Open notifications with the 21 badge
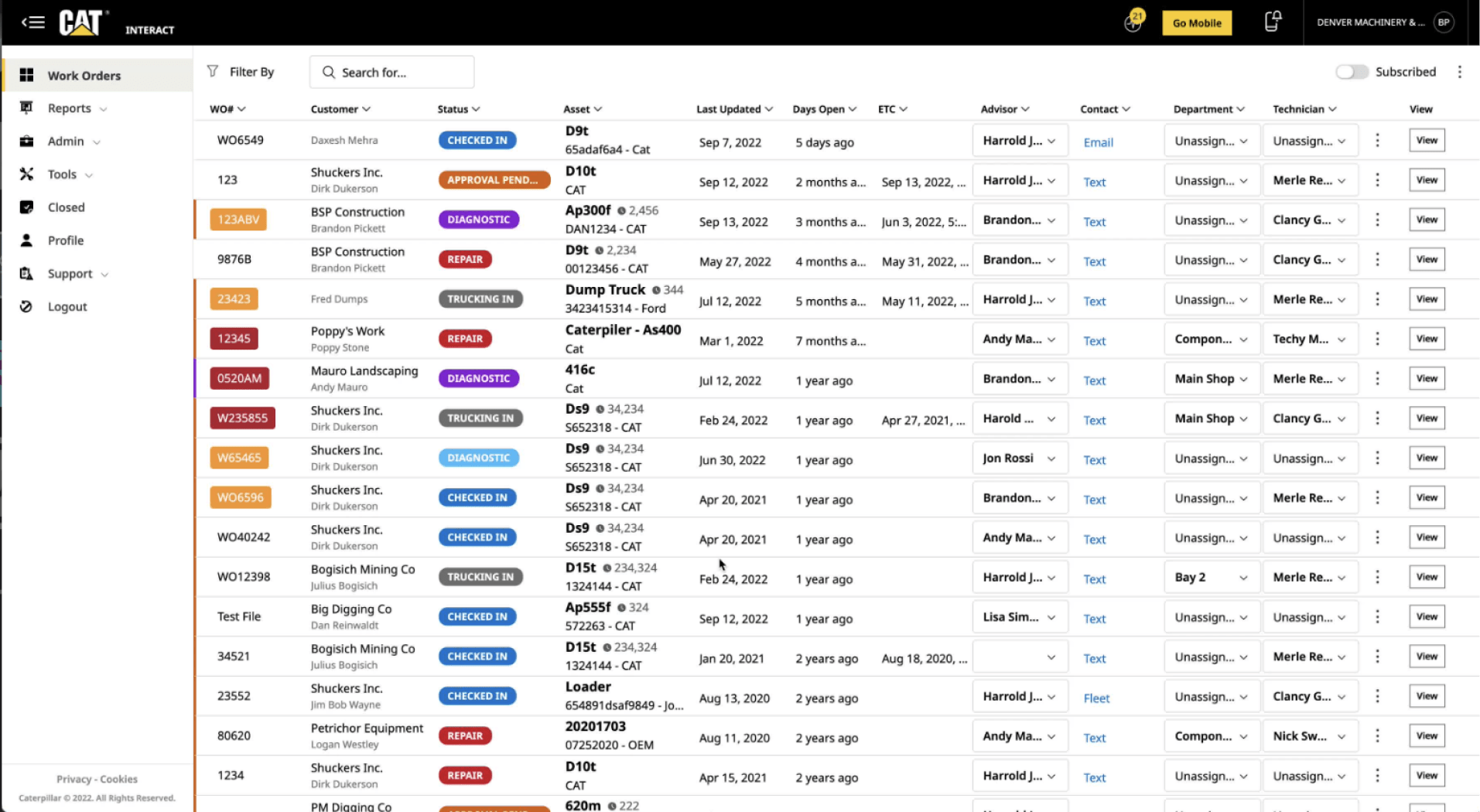The image size is (1480, 812). click(1133, 22)
